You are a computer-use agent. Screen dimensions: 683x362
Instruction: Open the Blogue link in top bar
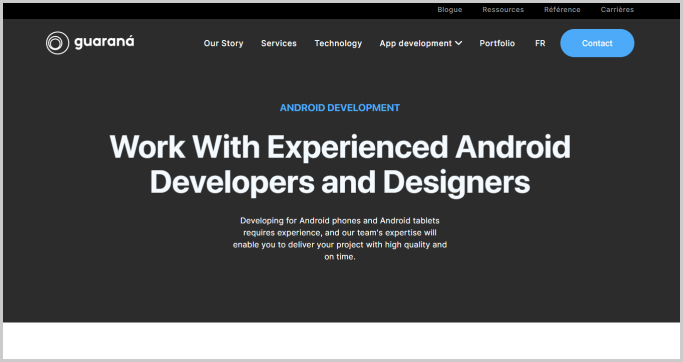point(450,10)
